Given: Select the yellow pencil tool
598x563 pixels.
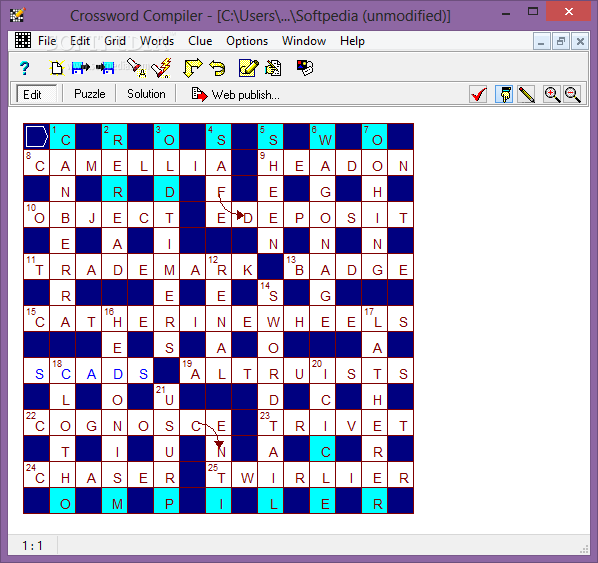Looking at the screenshot, I should (526, 94).
